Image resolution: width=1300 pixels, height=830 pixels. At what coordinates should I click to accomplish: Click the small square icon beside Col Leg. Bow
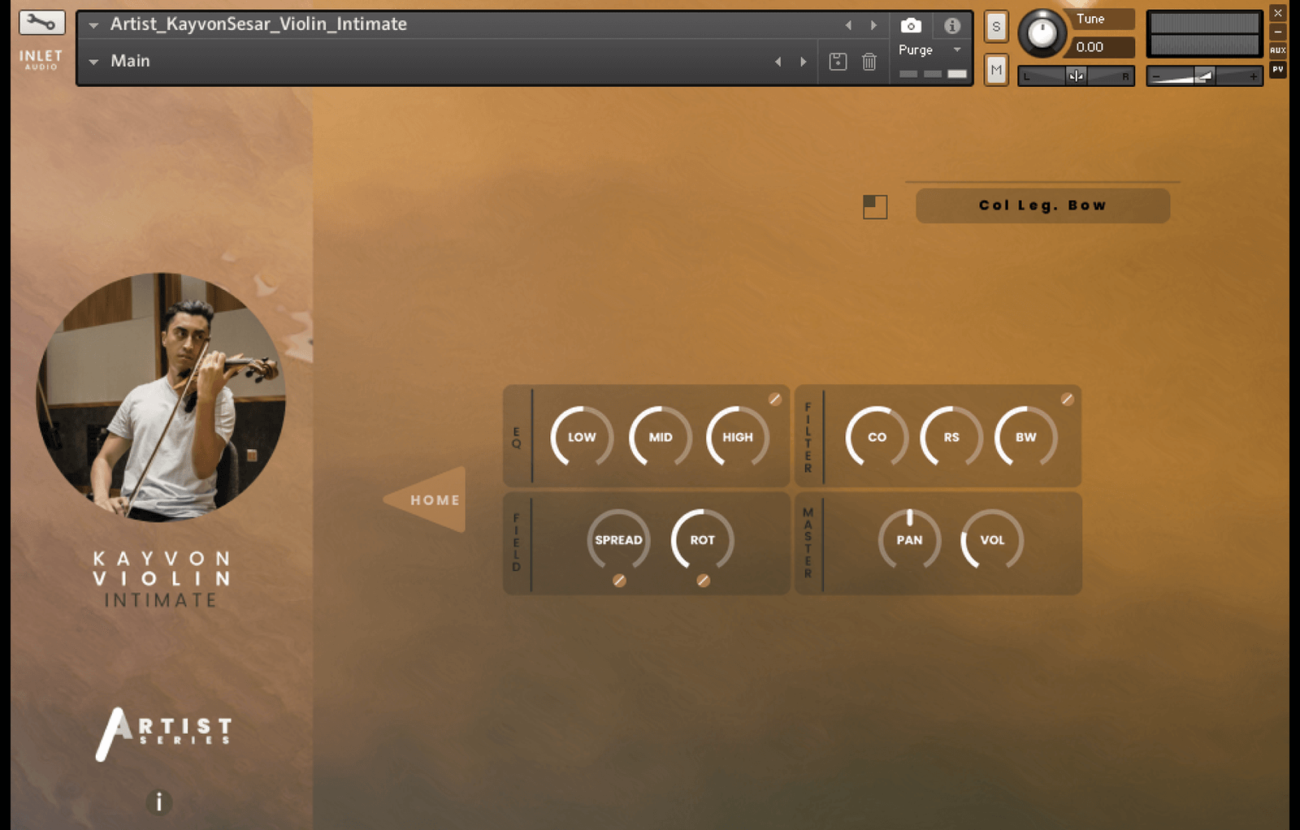[x=875, y=206]
